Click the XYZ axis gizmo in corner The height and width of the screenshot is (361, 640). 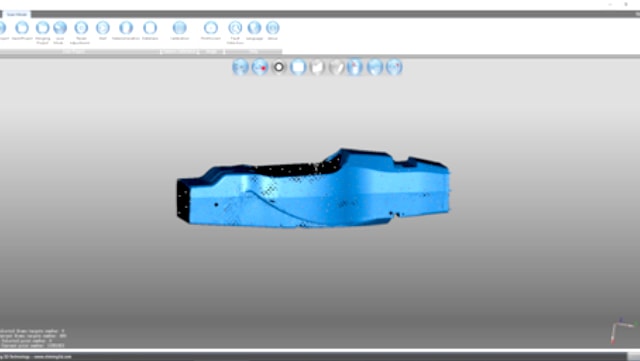click(x=622, y=330)
